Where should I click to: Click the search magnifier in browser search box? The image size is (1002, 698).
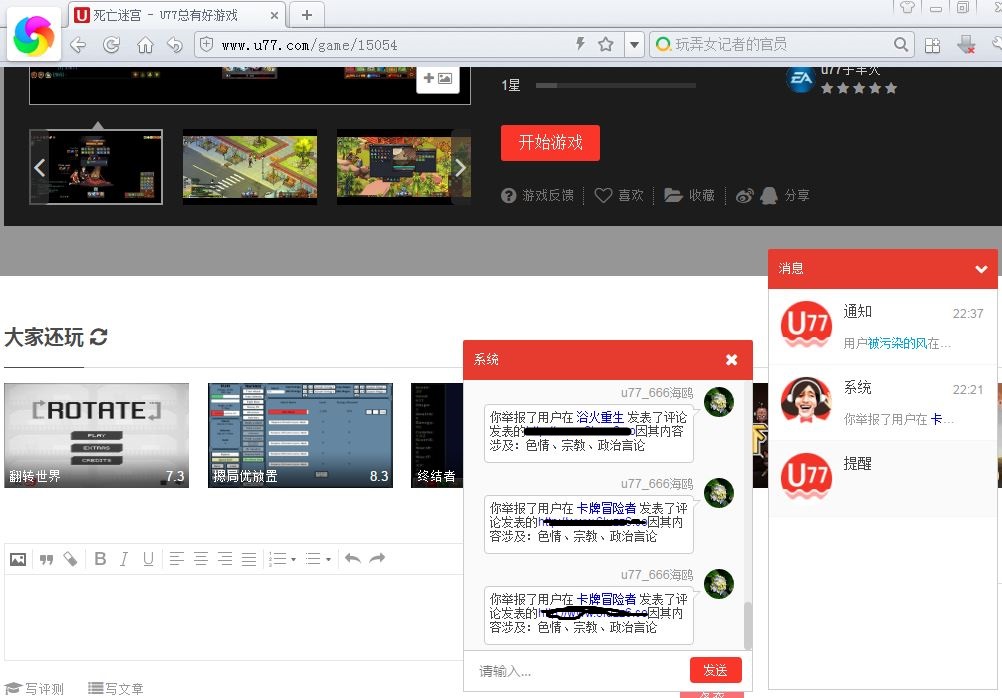901,44
